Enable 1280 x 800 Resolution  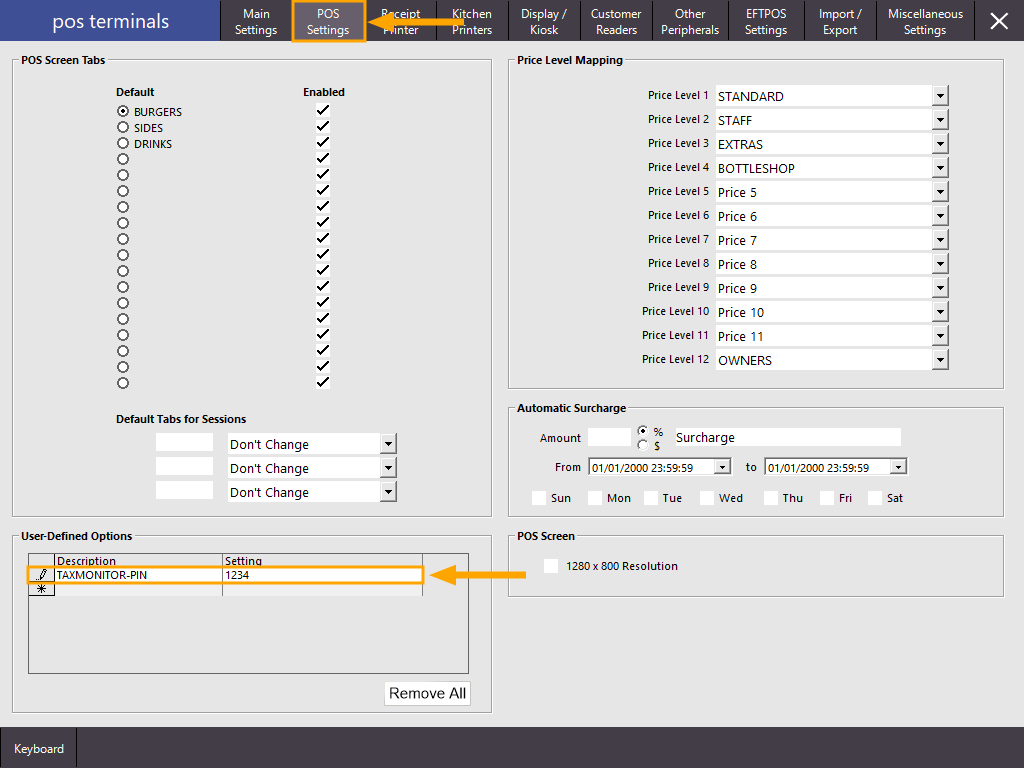[549, 565]
